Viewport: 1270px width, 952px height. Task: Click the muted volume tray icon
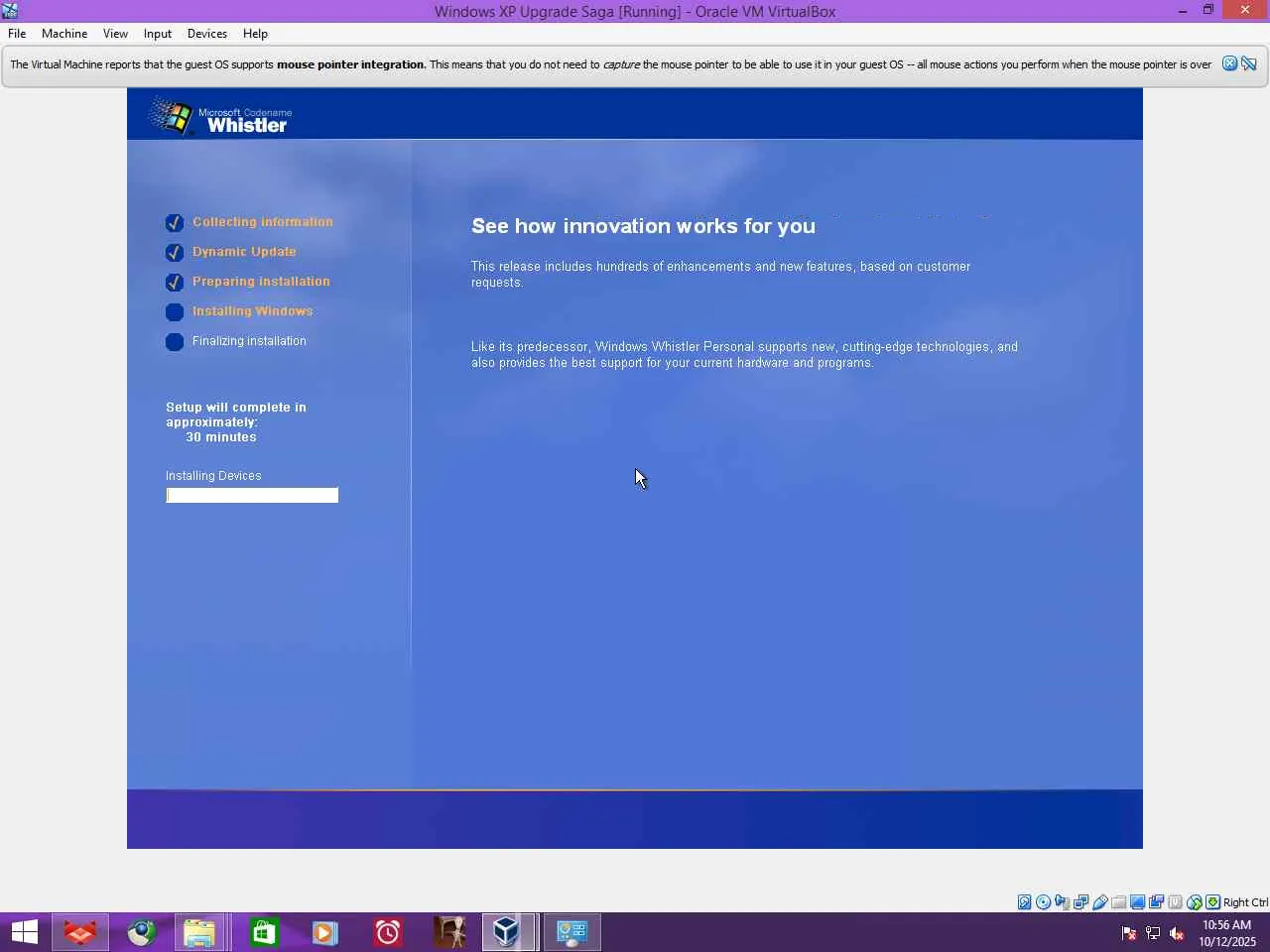pyautogui.click(x=1177, y=933)
